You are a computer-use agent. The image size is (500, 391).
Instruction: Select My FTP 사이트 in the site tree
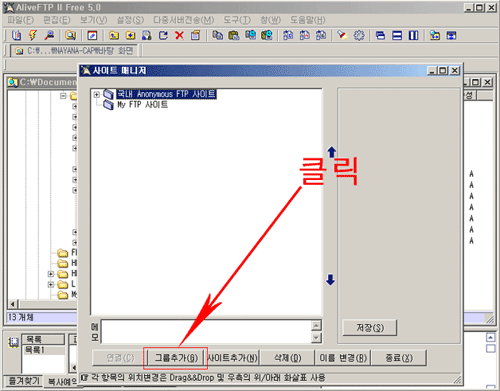point(142,105)
